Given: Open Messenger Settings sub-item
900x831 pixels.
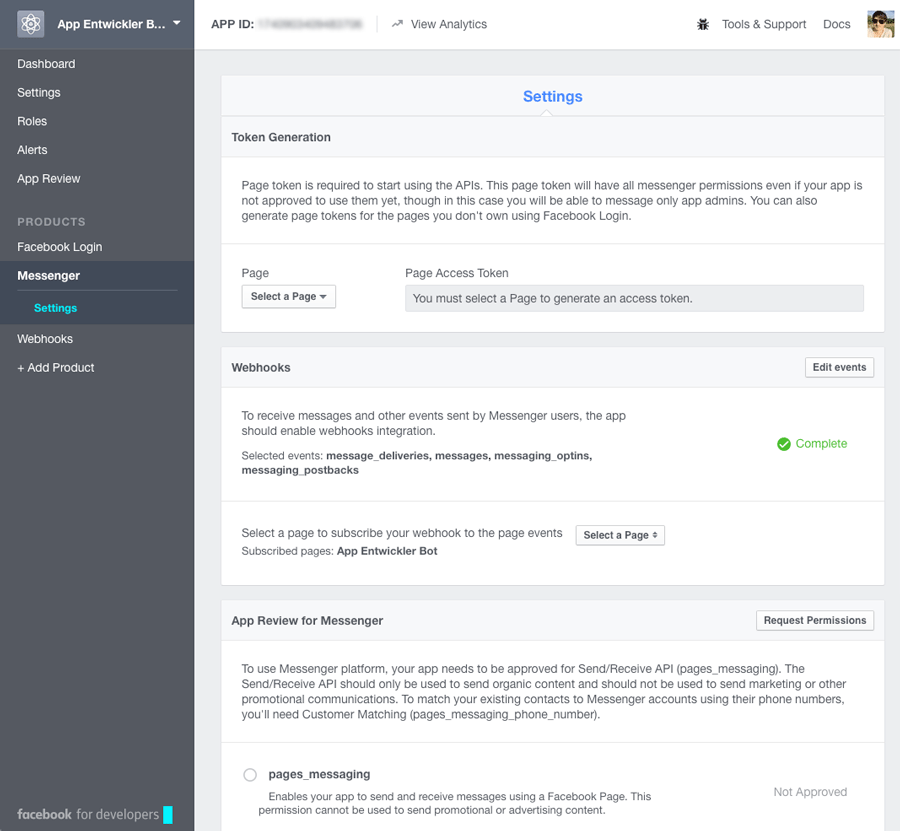Looking at the screenshot, I should pyautogui.click(x=55, y=308).
